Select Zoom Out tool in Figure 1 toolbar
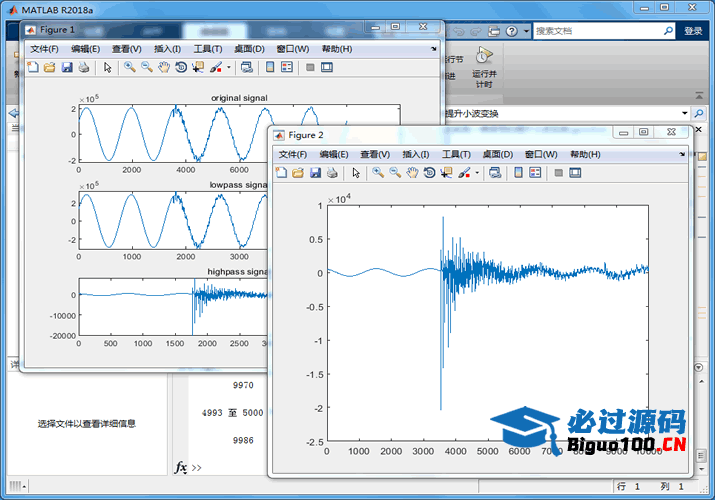This screenshot has width=715, height=500. click(147, 67)
